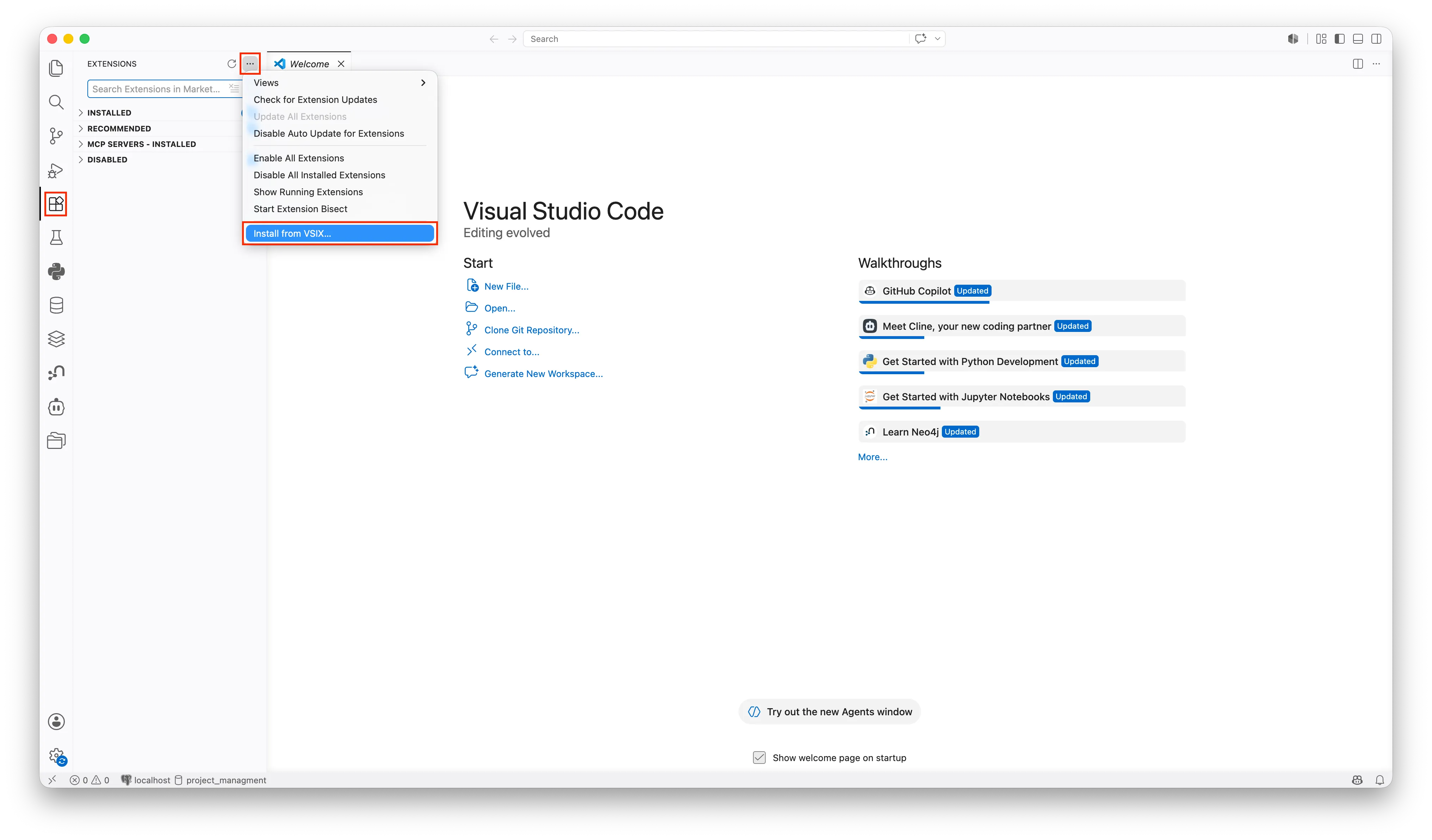The height and width of the screenshot is (840, 1432).
Task: Open the GitHub Copilot walkthrough
Action: 1022,291
